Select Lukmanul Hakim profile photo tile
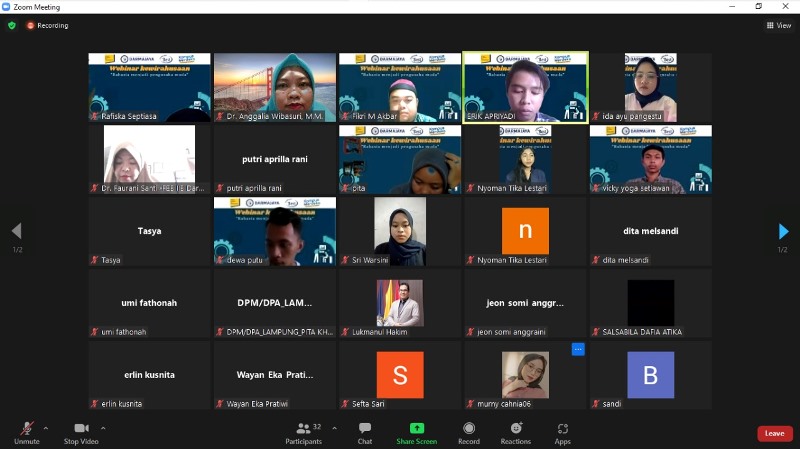This screenshot has width=800, height=449. pos(400,303)
